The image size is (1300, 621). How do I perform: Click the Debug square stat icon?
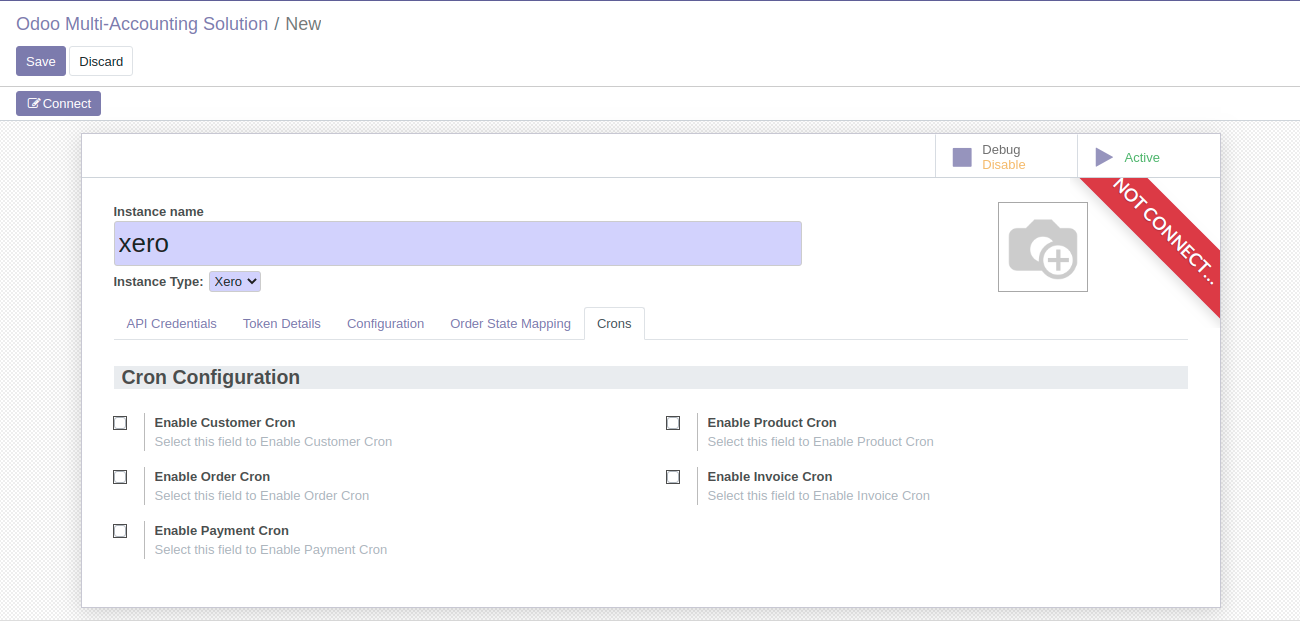(962, 157)
